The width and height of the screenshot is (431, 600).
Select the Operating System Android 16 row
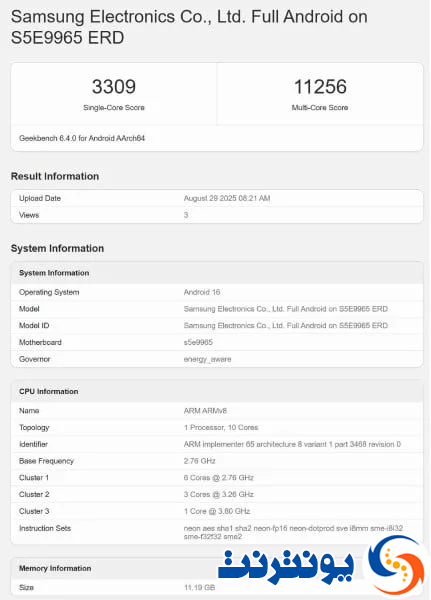[217, 292]
